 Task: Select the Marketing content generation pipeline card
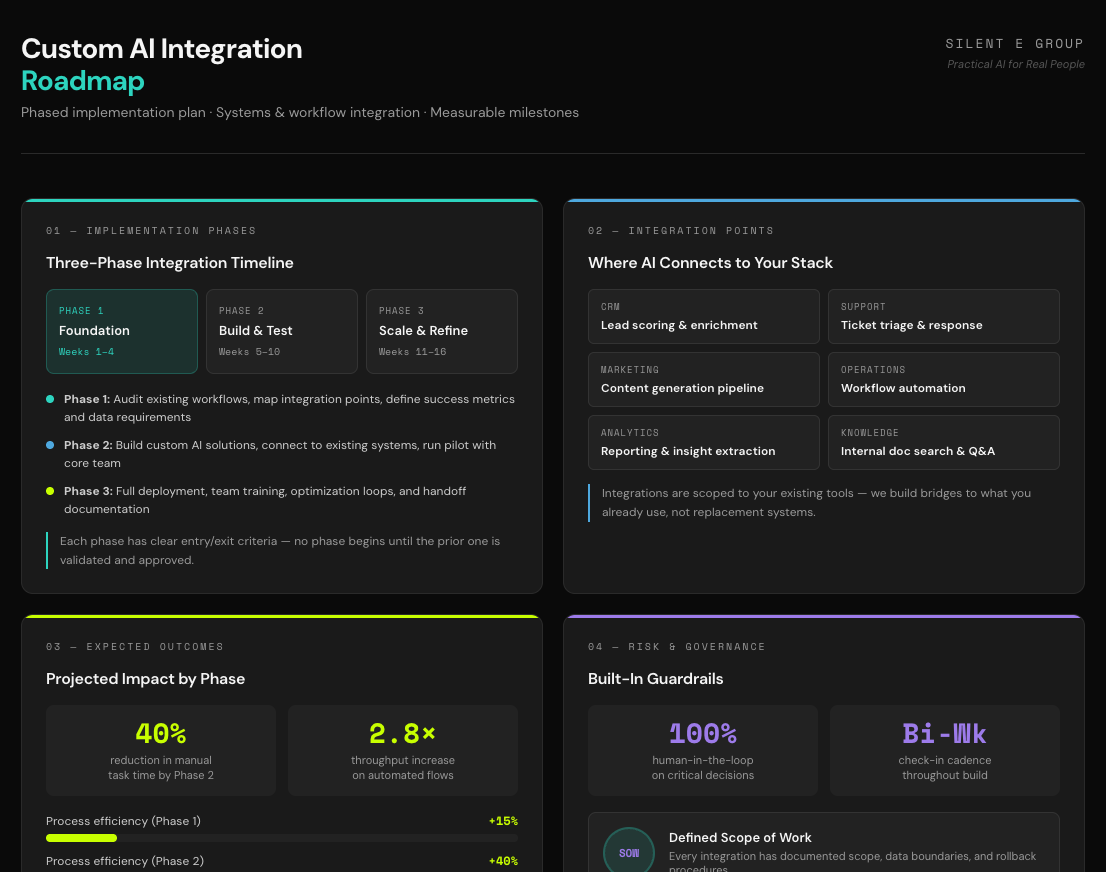pos(703,379)
